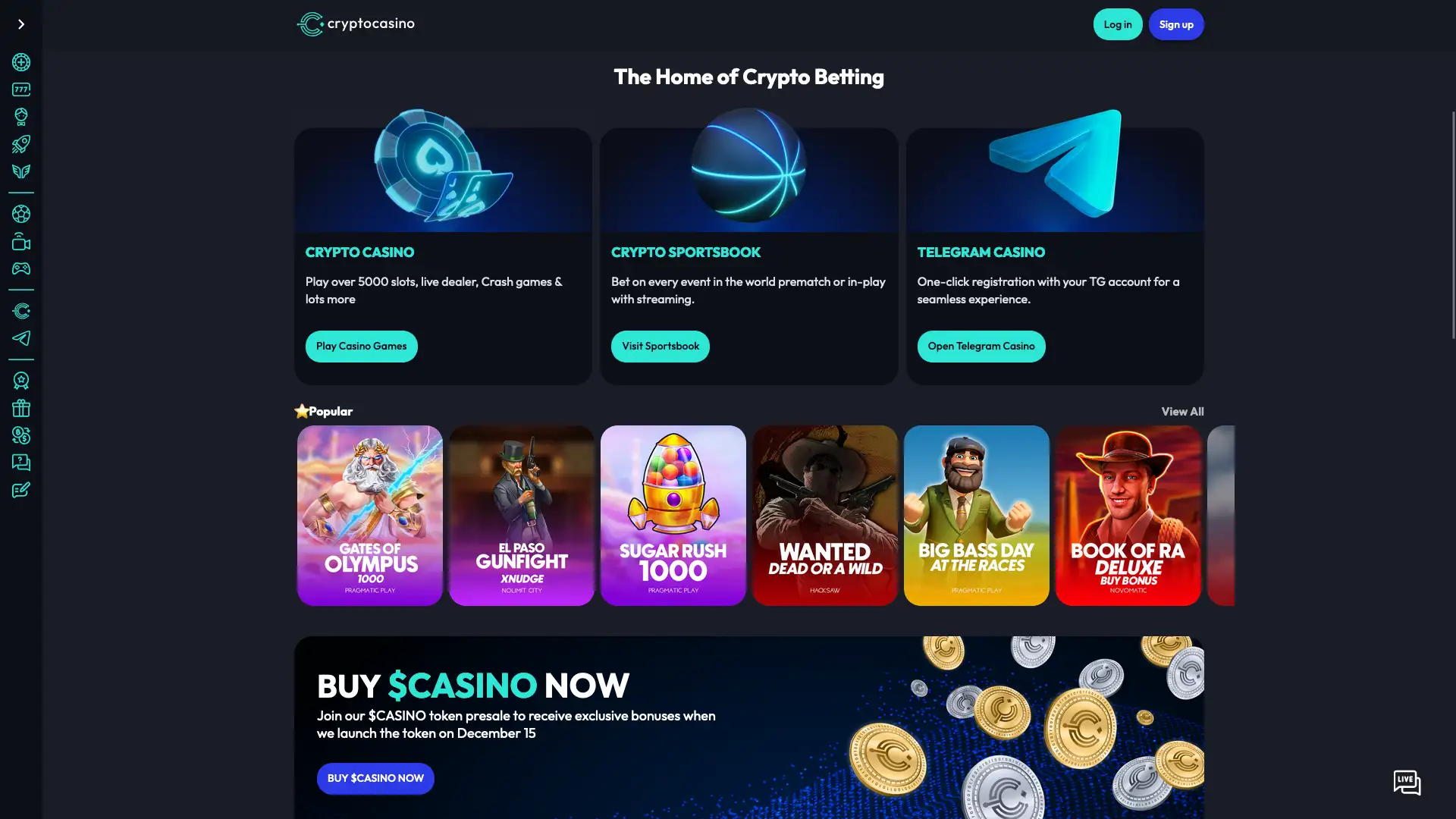Open the live camera streaming sidebar icon
The width and height of the screenshot is (1456, 819).
21,241
